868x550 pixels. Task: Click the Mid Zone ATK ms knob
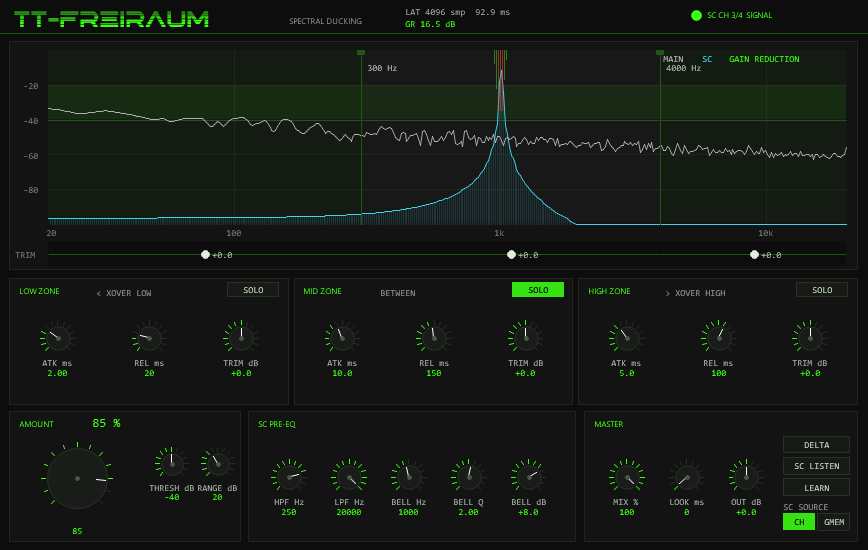point(342,338)
